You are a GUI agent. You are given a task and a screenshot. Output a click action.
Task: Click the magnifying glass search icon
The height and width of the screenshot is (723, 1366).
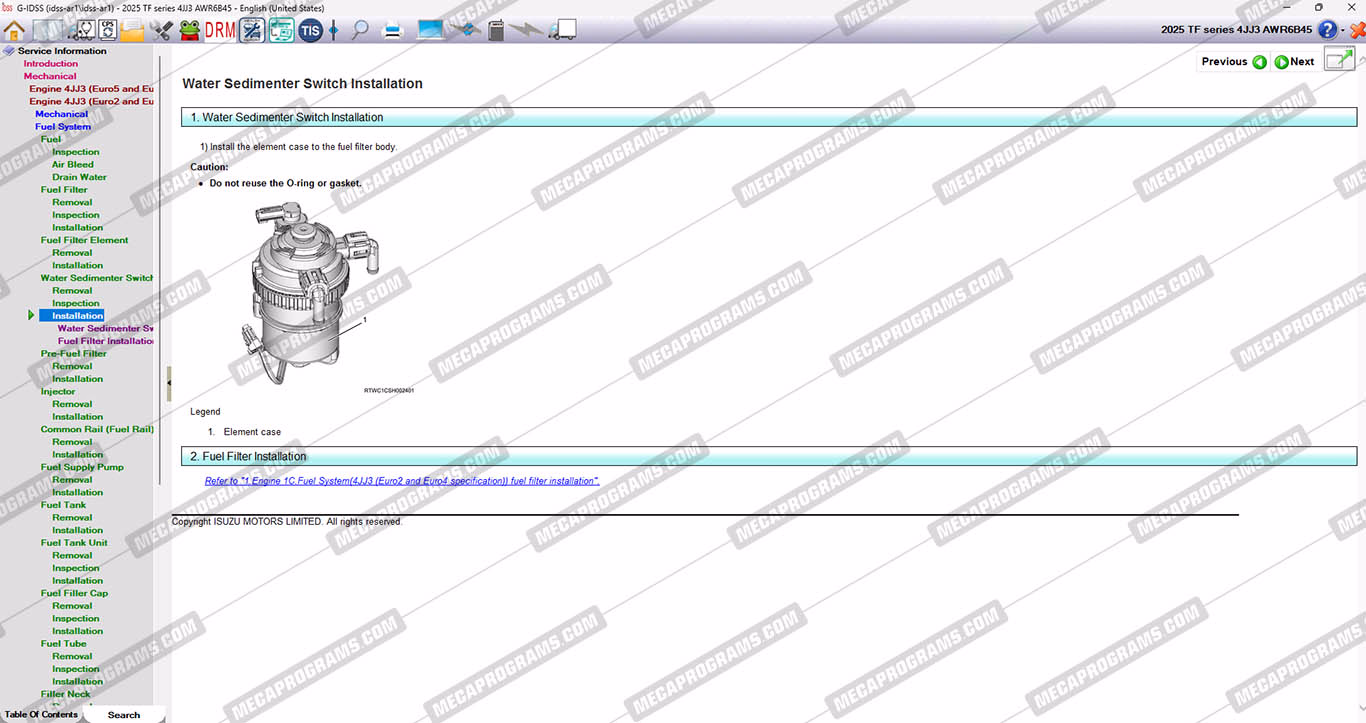coord(360,30)
